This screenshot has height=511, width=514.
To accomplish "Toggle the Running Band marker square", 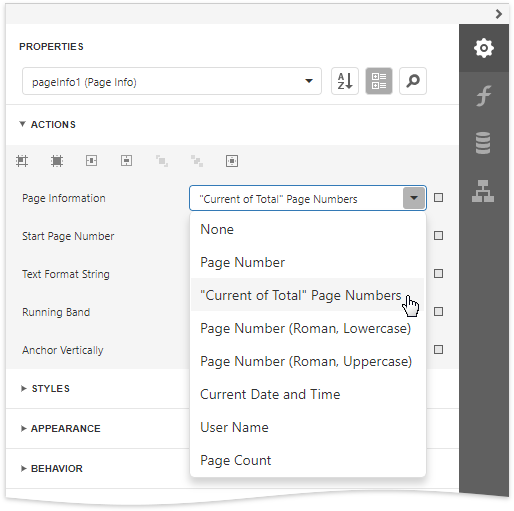I will pos(438,312).
